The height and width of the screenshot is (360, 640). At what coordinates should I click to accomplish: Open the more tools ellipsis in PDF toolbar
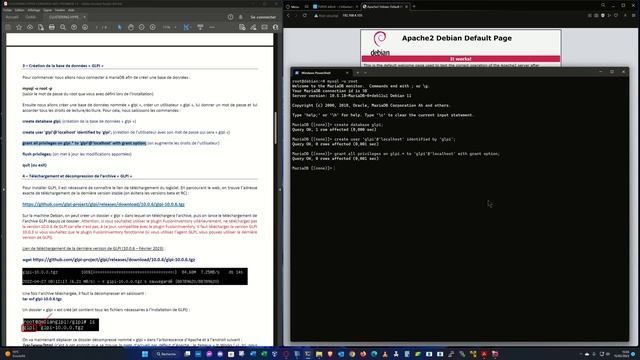click(212, 27)
